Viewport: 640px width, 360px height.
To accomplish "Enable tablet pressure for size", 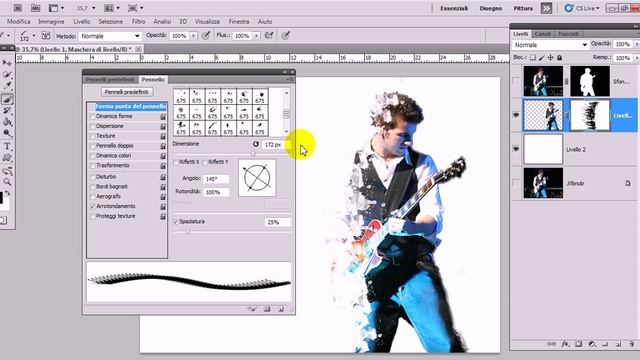I will [x=286, y=36].
